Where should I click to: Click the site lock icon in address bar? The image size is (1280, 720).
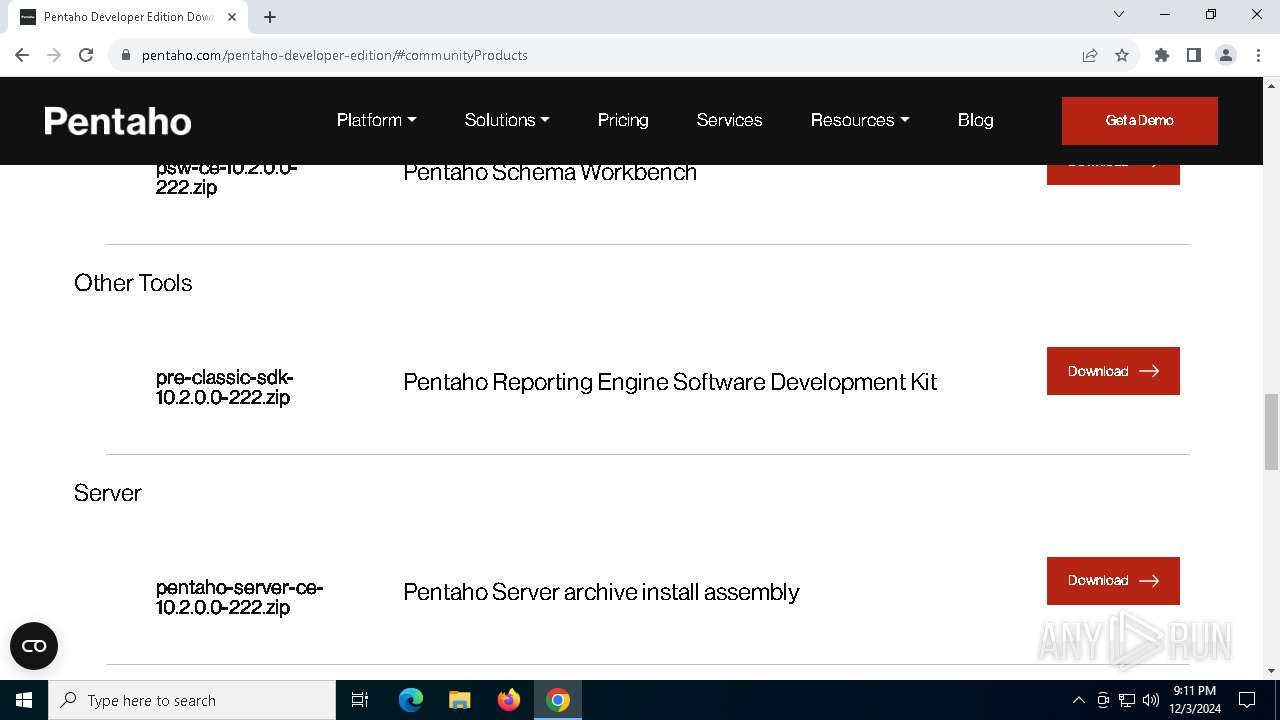[x=126, y=55]
